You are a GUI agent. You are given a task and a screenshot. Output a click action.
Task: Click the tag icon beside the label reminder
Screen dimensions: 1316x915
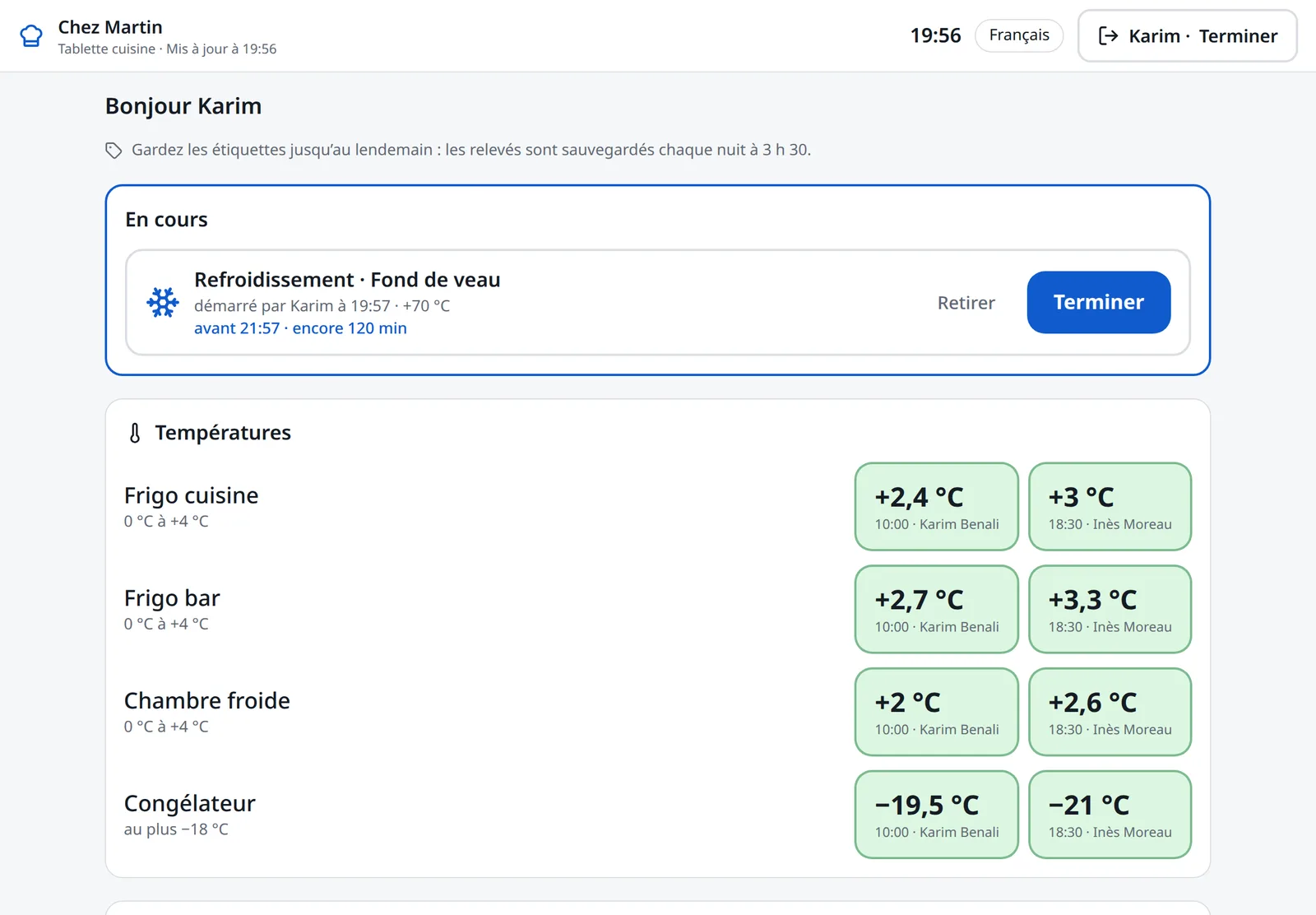click(114, 150)
